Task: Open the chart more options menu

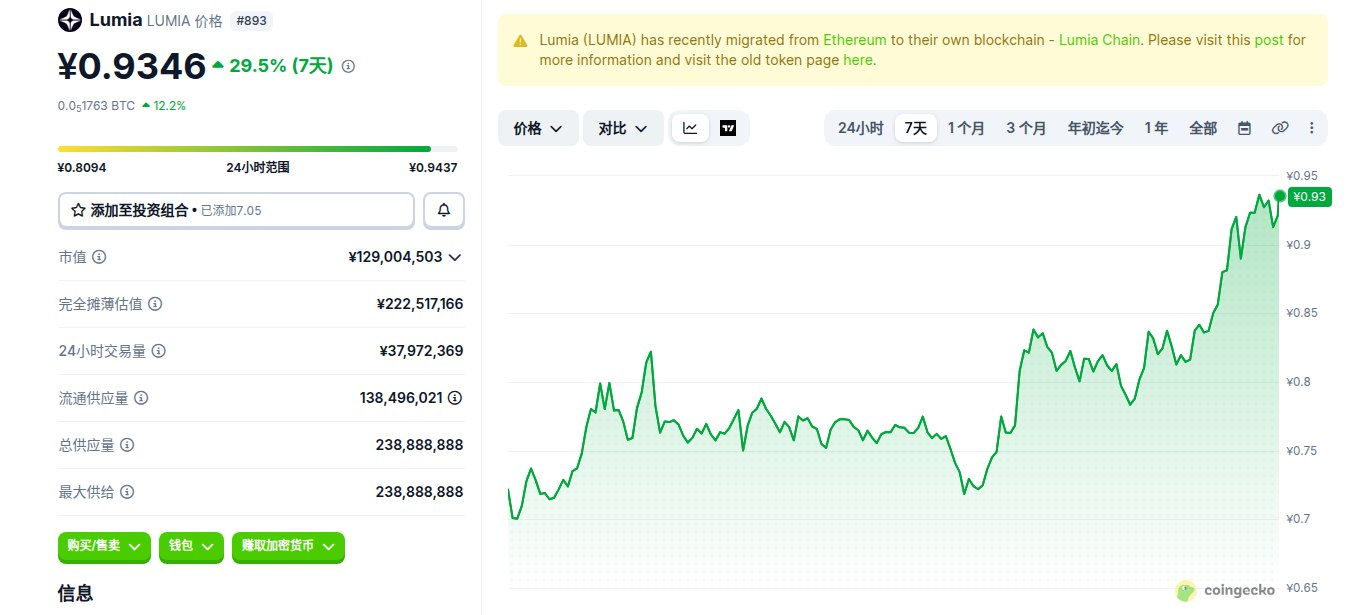Action: (1312, 128)
